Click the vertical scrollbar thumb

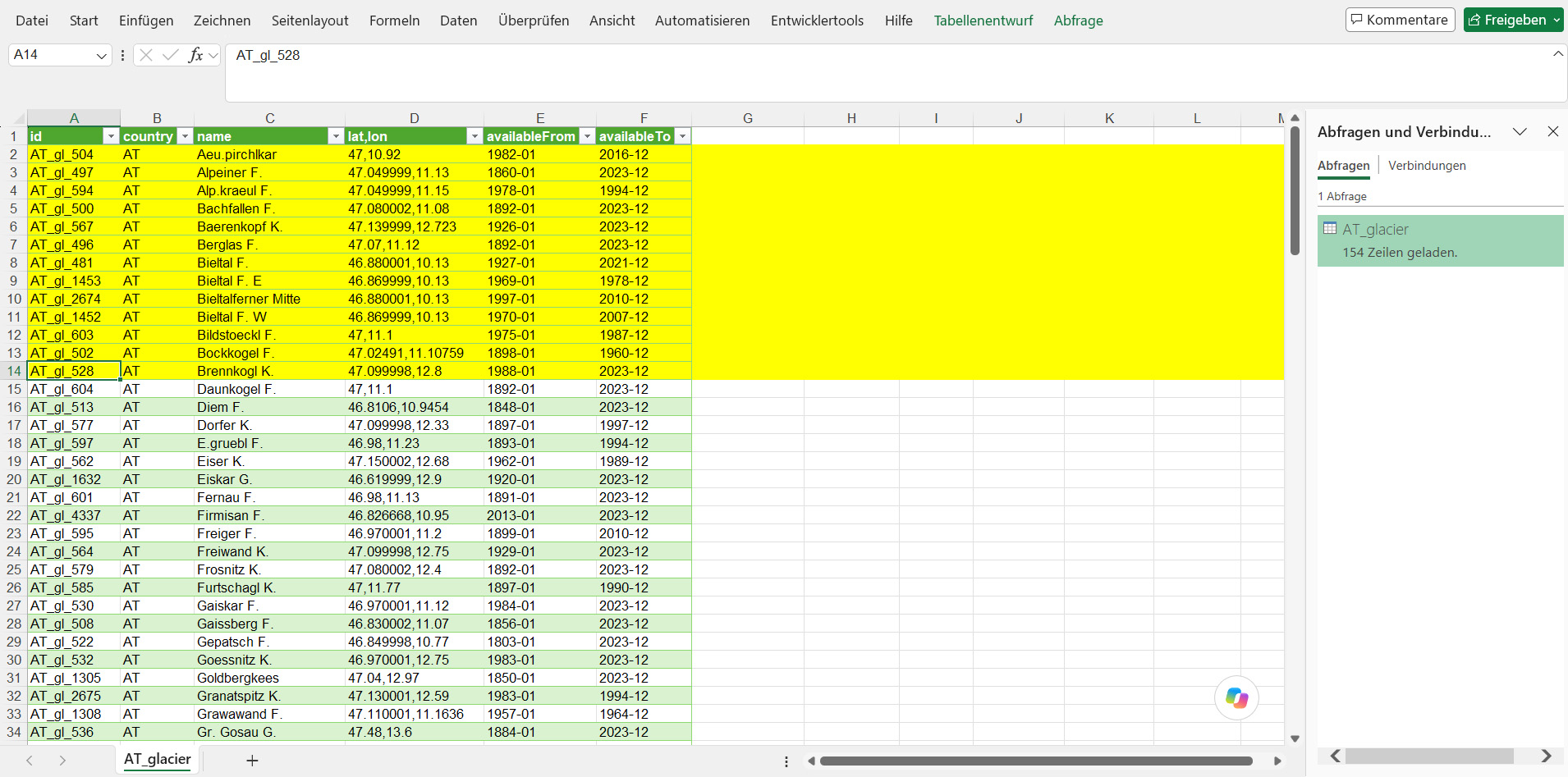[1295, 190]
